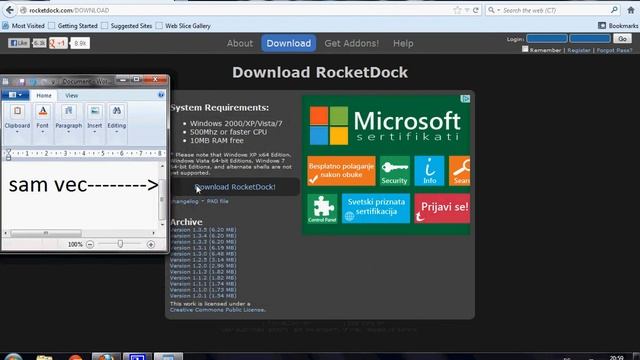Open Get Addons! in site navigation

[351, 43]
